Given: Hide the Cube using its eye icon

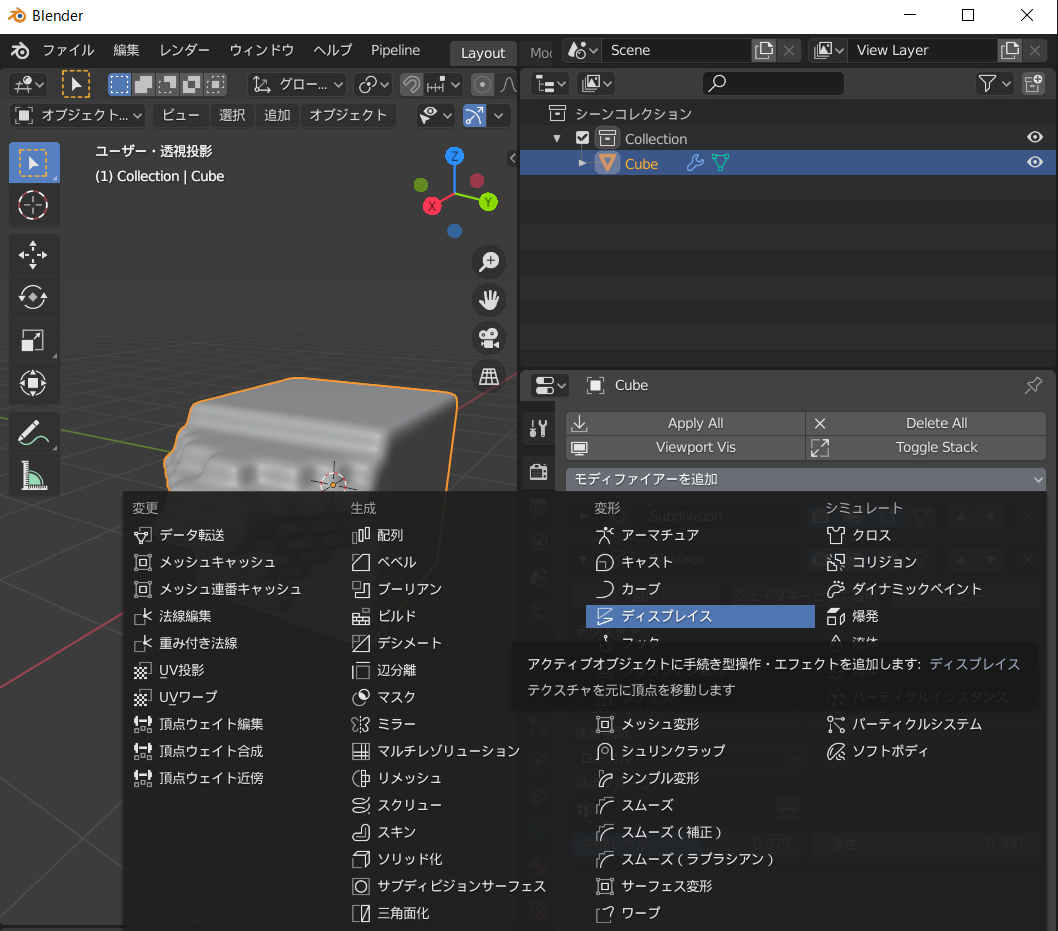Looking at the screenshot, I should pyautogui.click(x=1034, y=163).
